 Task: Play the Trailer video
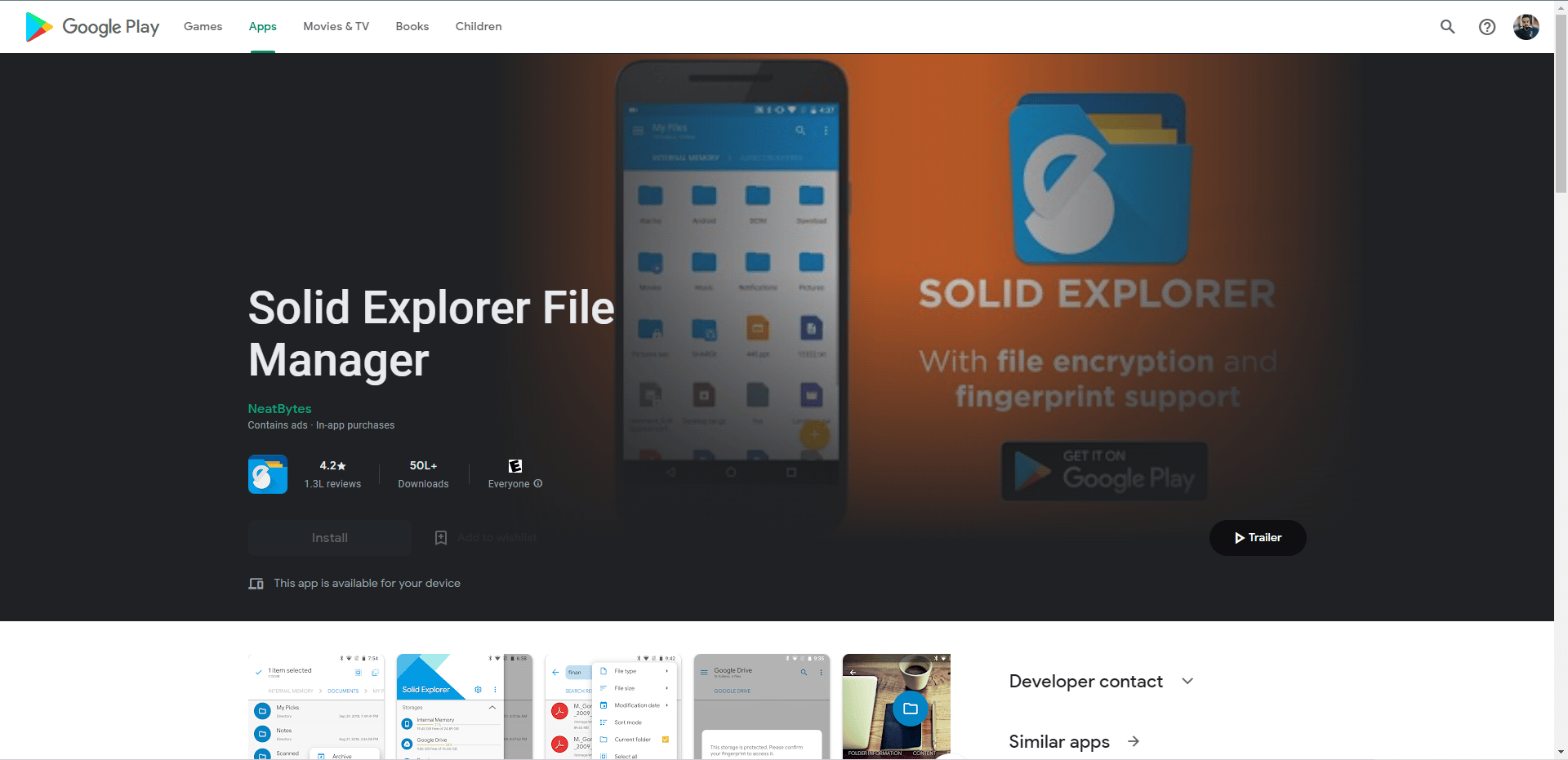tap(1258, 538)
